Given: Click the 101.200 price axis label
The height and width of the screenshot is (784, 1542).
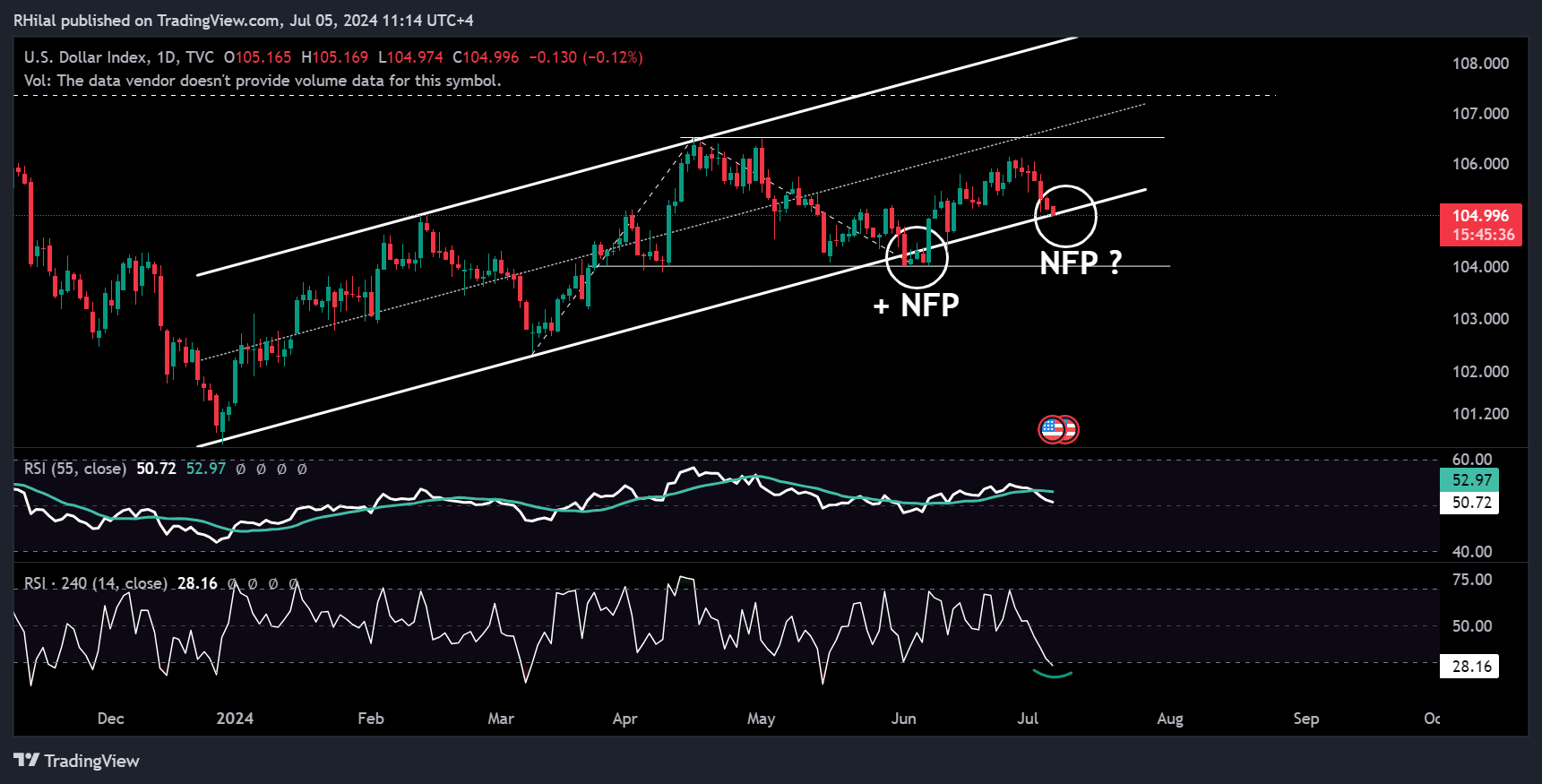Looking at the screenshot, I should pyautogui.click(x=1480, y=414).
